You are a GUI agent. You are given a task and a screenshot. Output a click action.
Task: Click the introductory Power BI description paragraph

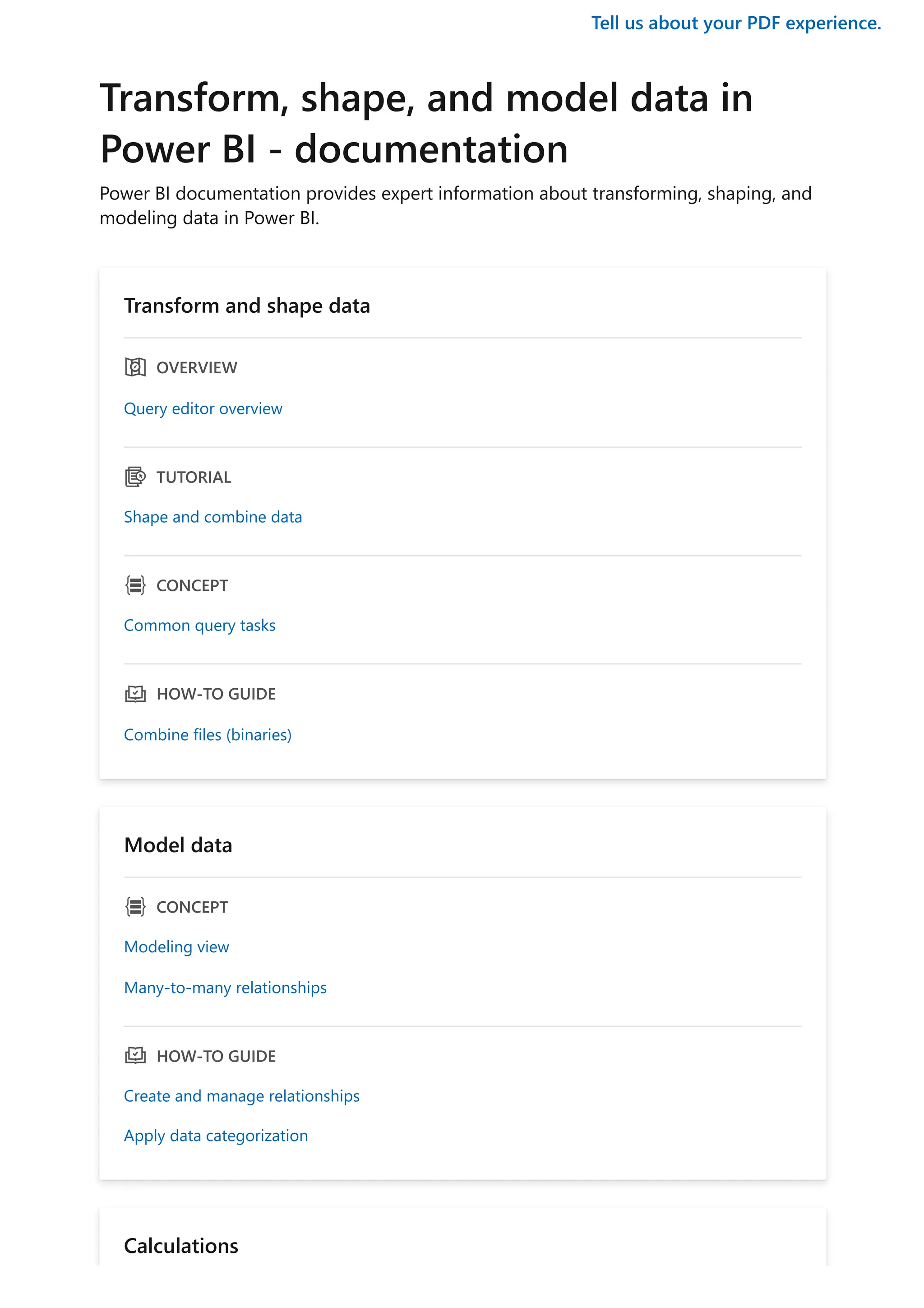(455, 206)
